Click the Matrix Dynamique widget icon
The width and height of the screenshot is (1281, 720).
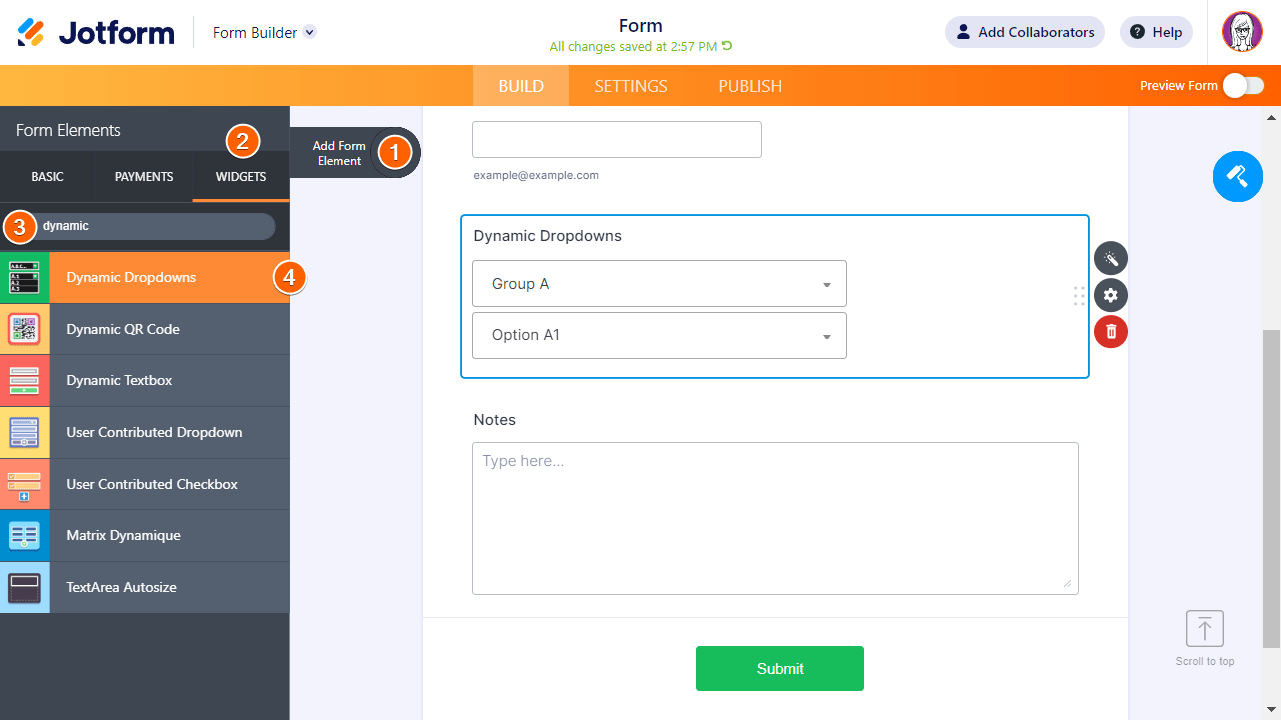(24, 536)
